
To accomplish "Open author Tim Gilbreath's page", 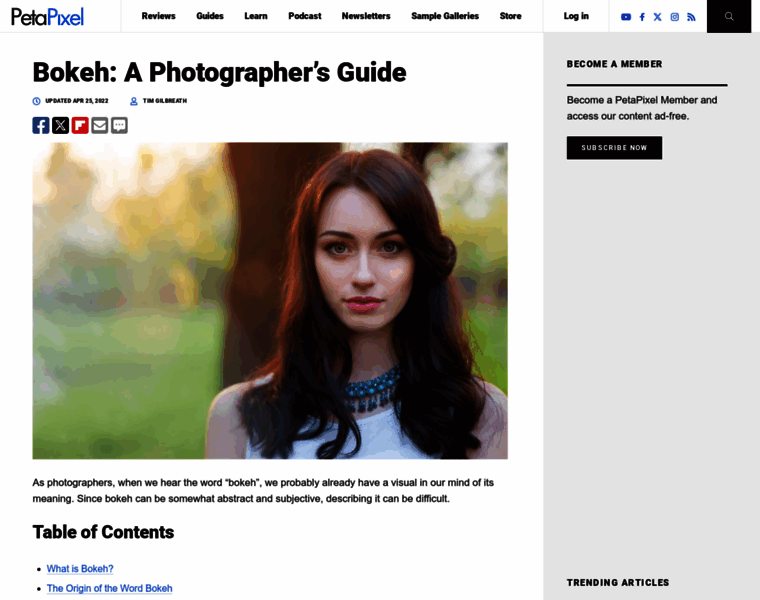I will click(x=164, y=101).
